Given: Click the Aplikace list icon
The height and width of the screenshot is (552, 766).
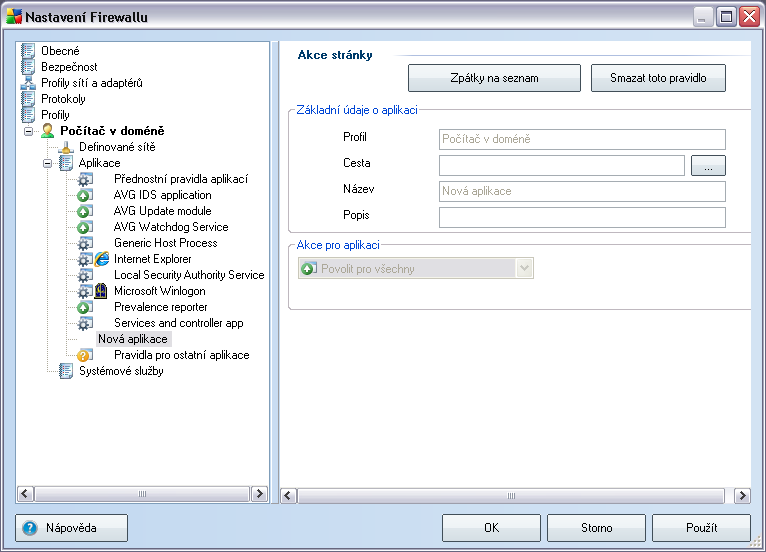Looking at the screenshot, I should 66,163.
